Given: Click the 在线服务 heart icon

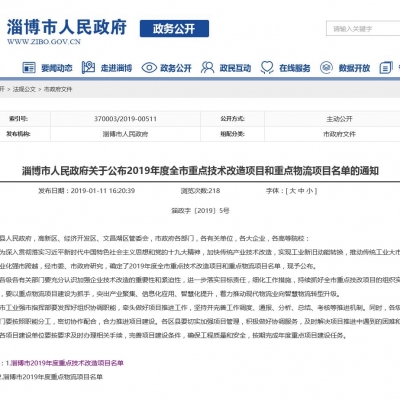Looking at the screenshot, I should (x=267, y=68).
